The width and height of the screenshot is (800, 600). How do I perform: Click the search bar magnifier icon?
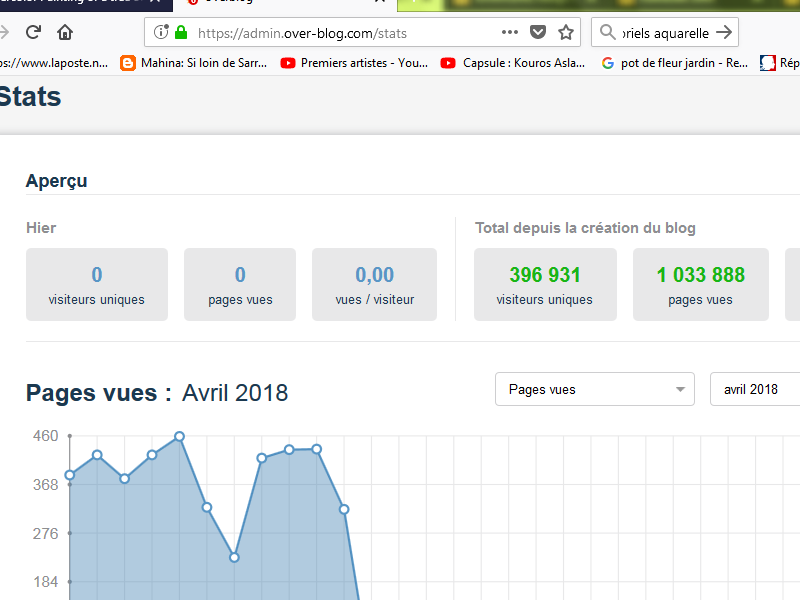tap(607, 33)
